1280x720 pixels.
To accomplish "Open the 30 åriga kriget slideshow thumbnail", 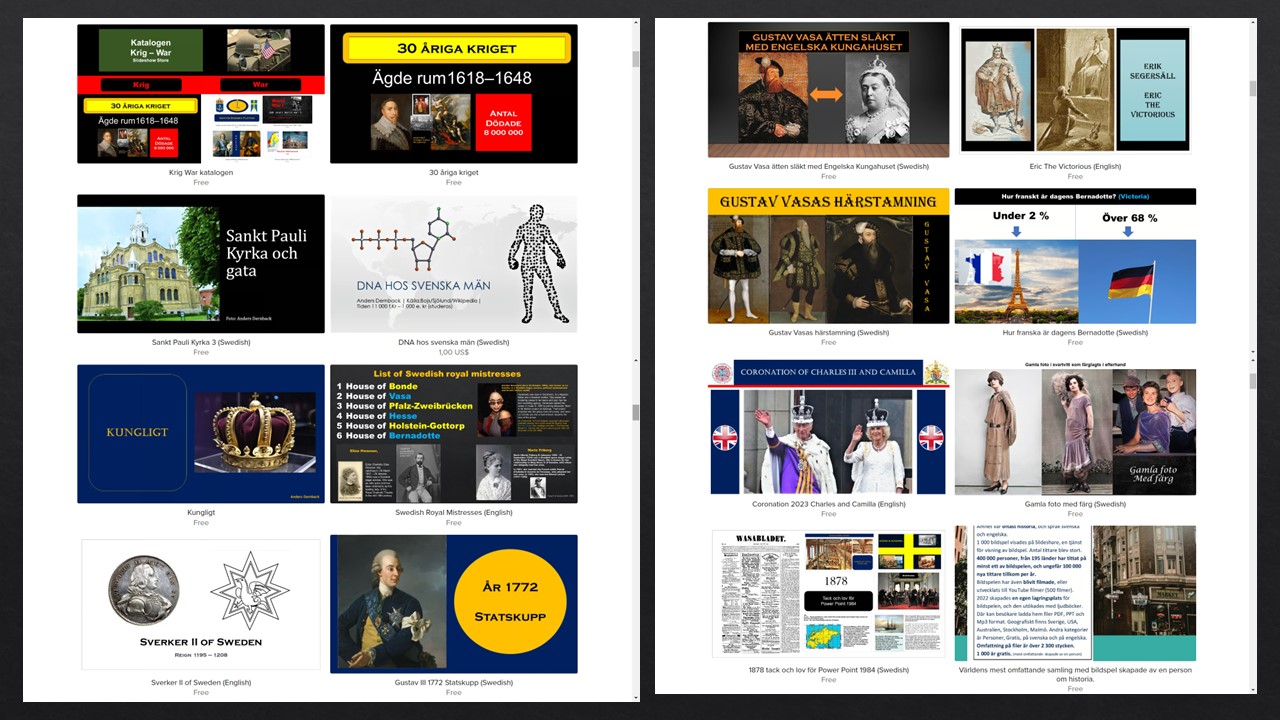I will (454, 94).
